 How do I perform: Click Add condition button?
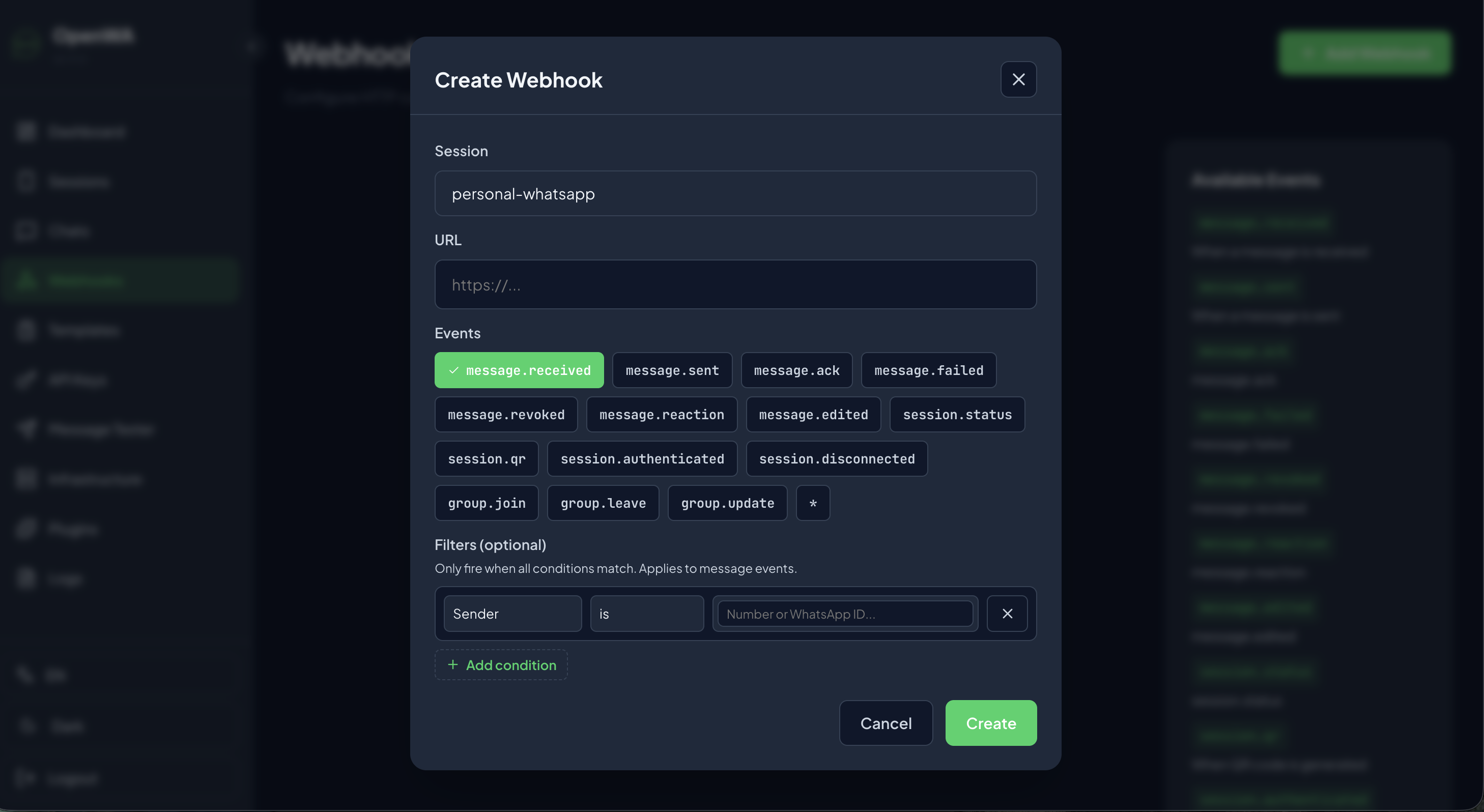[x=501, y=665]
